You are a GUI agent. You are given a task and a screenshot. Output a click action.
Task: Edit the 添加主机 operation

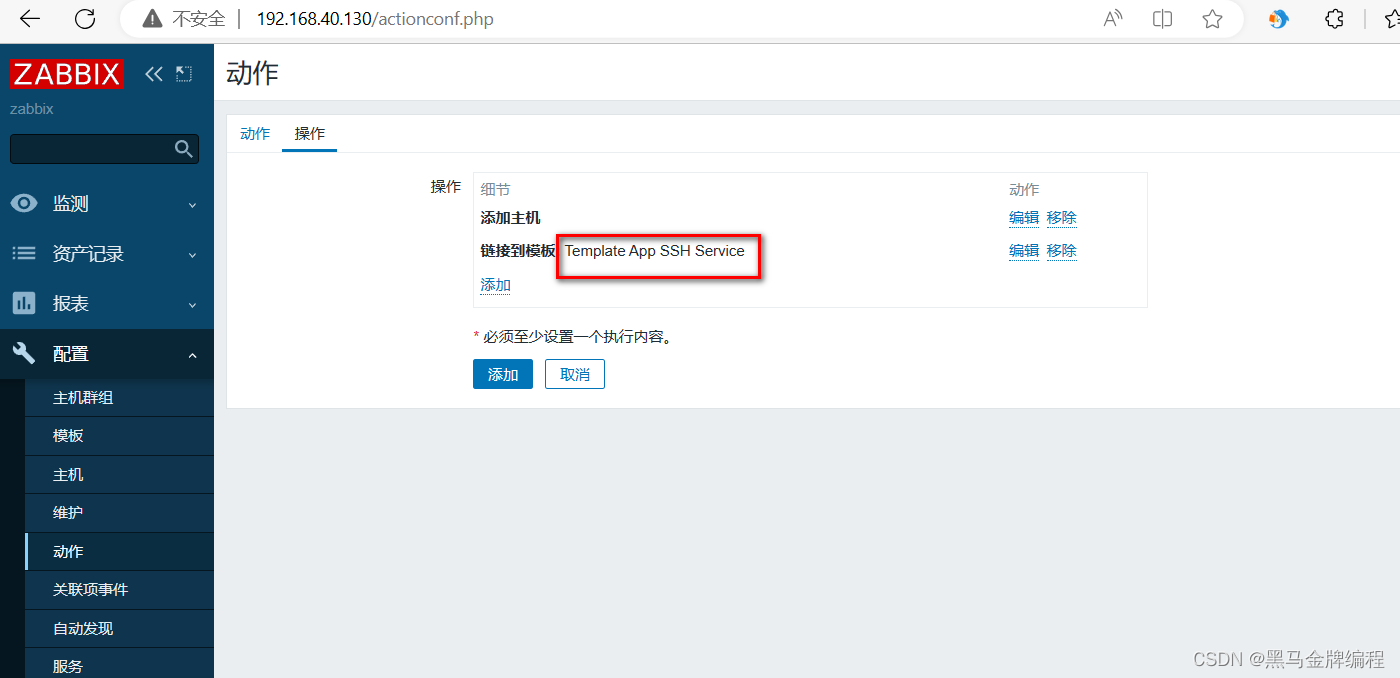pyautogui.click(x=1024, y=217)
